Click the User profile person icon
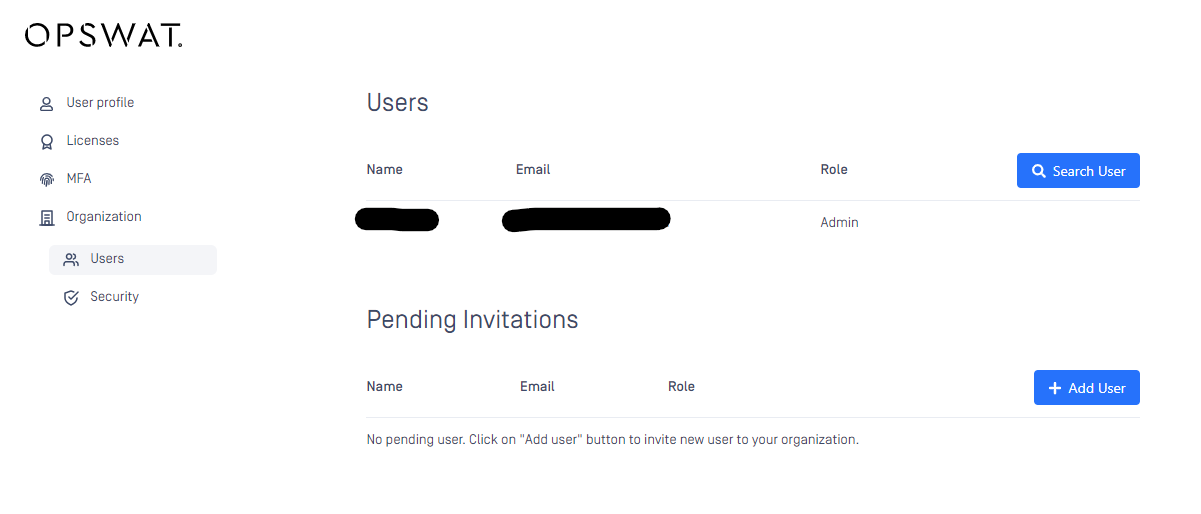Screen dimensions: 1201x514 [46, 103]
